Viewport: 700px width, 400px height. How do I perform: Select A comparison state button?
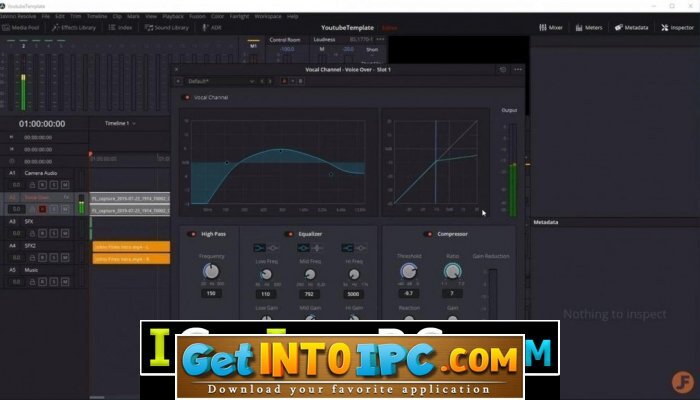pyautogui.click(x=284, y=81)
